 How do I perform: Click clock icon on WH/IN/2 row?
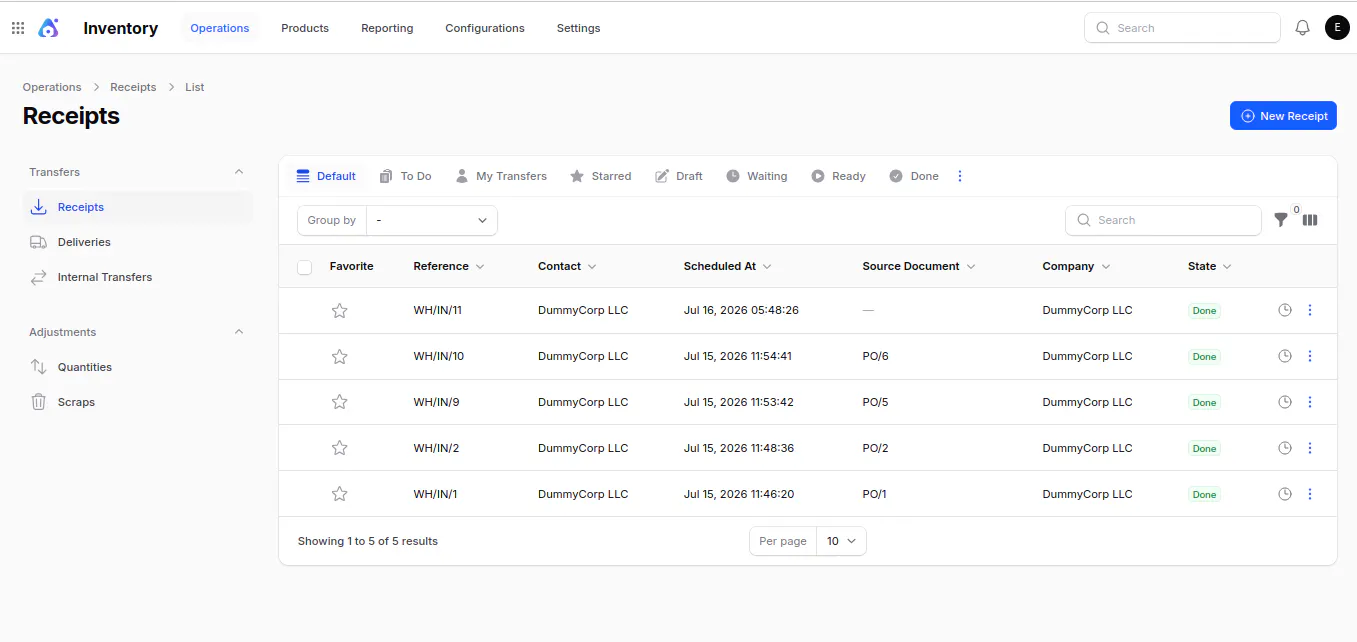pyautogui.click(x=1285, y=448)
